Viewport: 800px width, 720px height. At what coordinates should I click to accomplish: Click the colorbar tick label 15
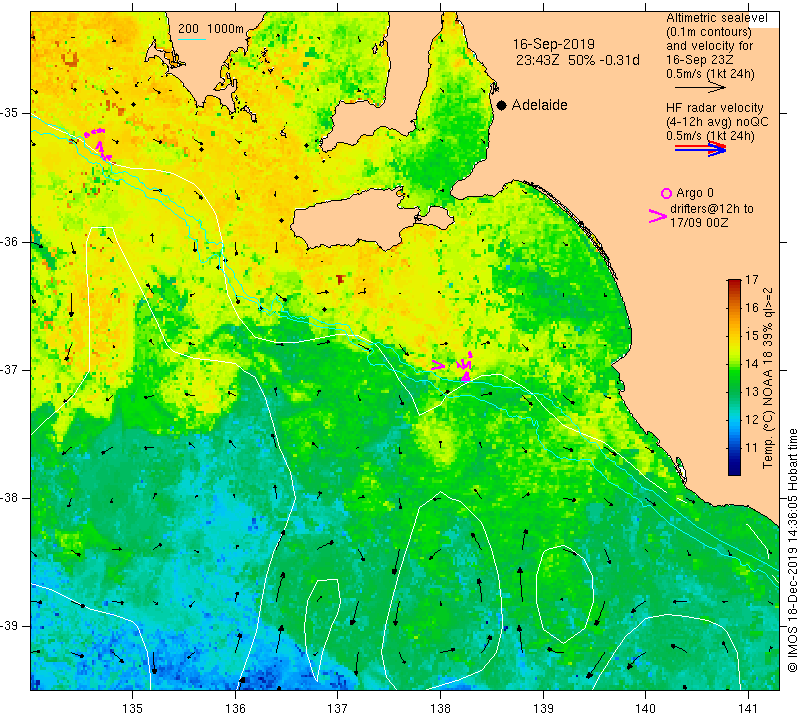click(752, 336)
